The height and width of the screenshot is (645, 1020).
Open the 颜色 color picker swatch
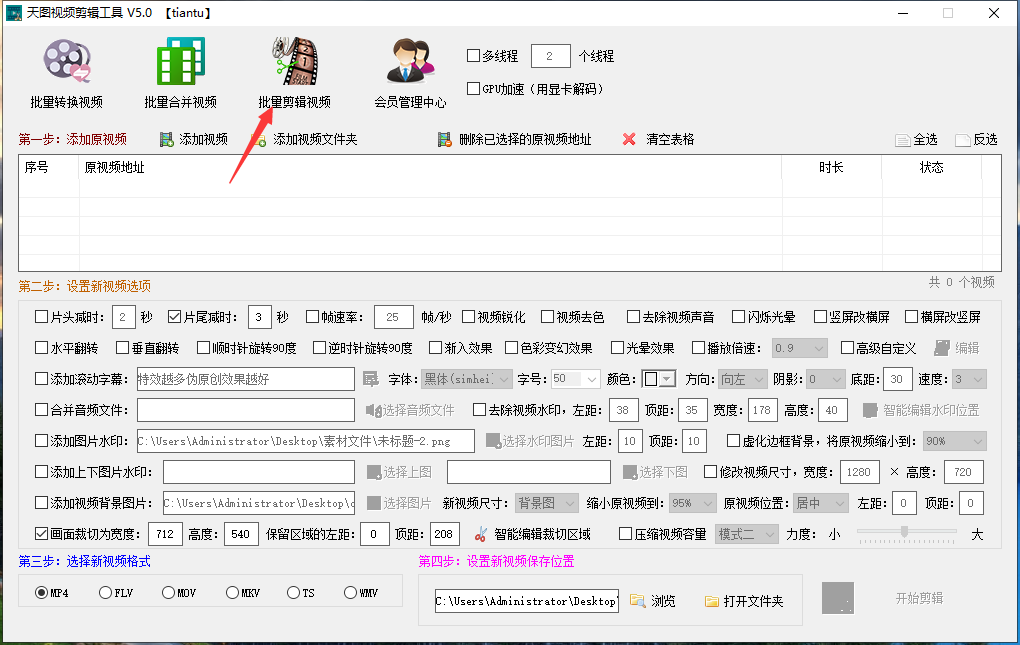(658, 379)
